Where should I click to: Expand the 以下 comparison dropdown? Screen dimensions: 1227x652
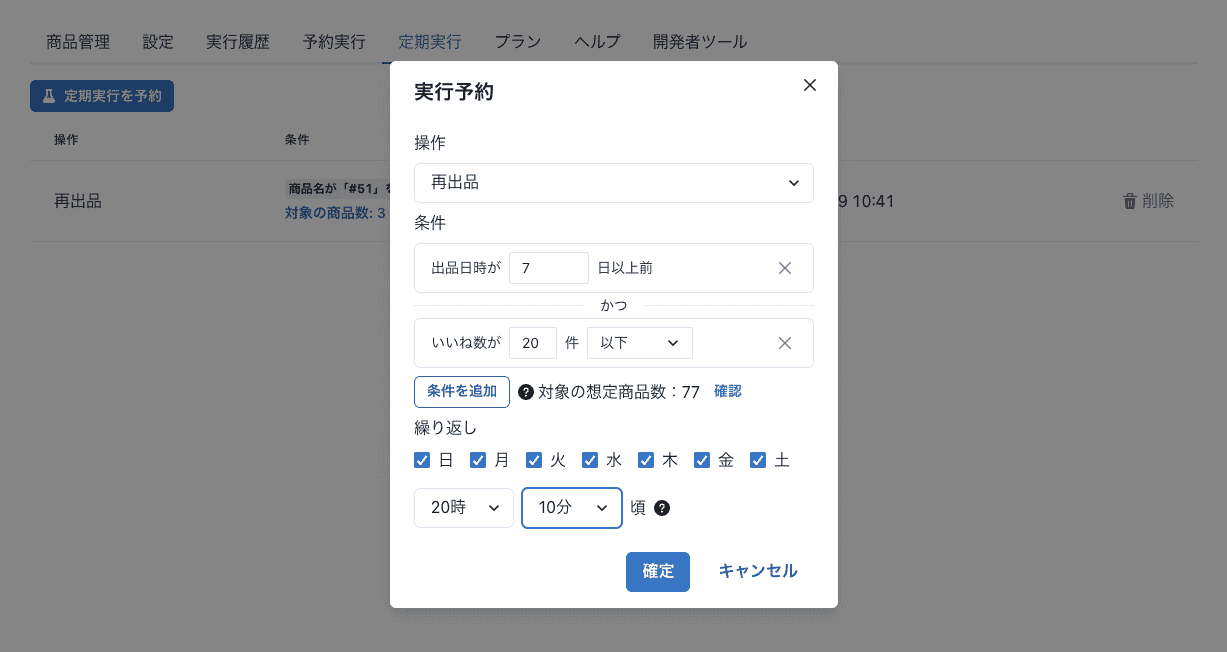[639, 343]
